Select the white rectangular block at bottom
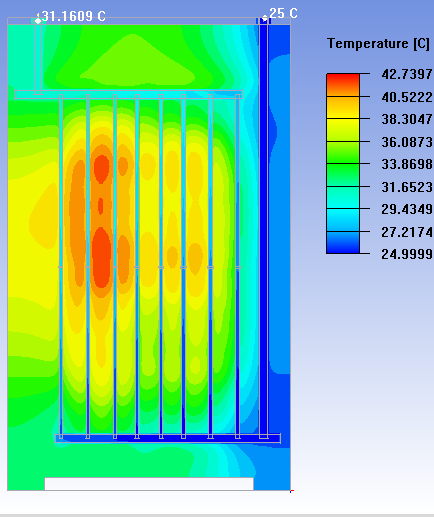This screenshot has height=517, width=434. coord(149,484)
